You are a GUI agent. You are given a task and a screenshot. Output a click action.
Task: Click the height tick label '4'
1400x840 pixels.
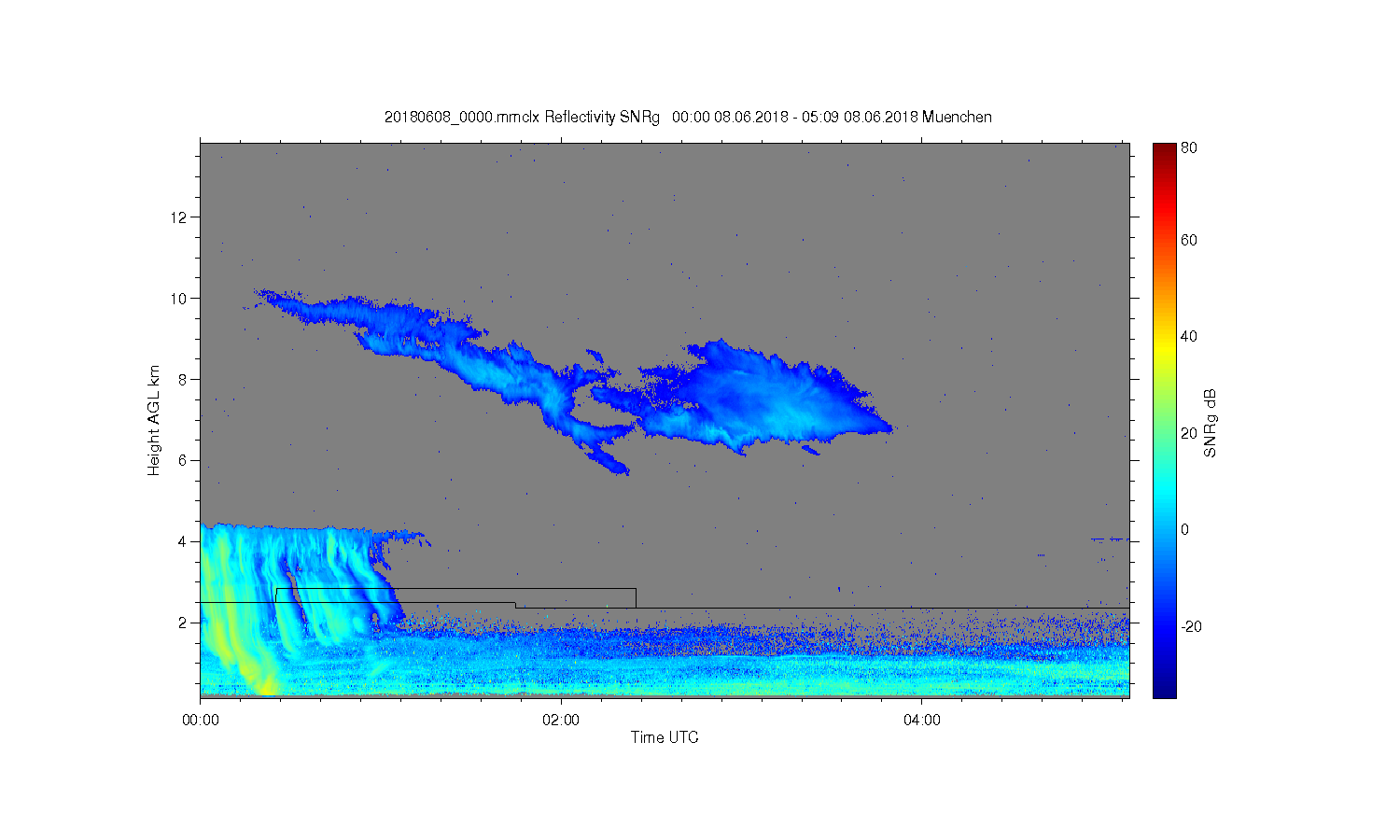pyautogui.click(x=183, y=541)
